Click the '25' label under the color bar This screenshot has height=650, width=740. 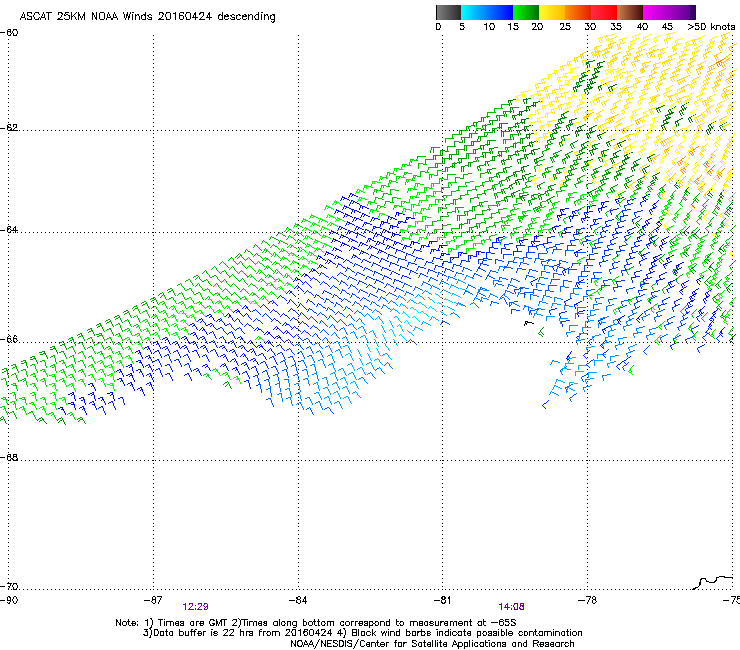tap(565, 27)
